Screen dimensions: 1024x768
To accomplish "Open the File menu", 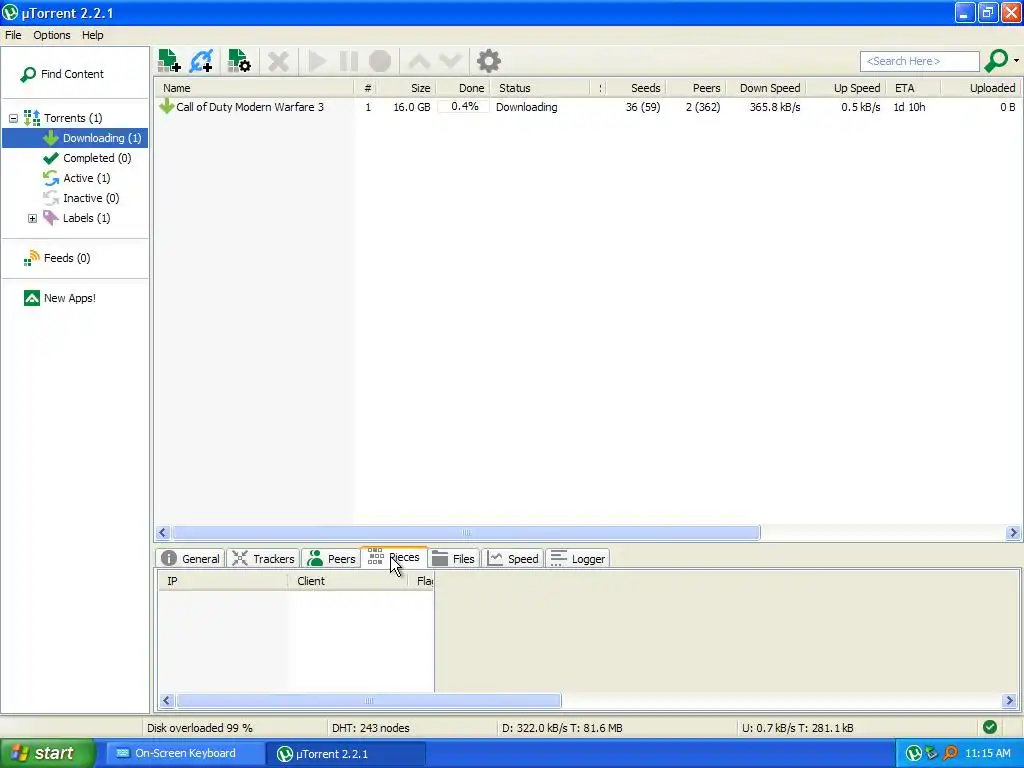I will (13, 35).
